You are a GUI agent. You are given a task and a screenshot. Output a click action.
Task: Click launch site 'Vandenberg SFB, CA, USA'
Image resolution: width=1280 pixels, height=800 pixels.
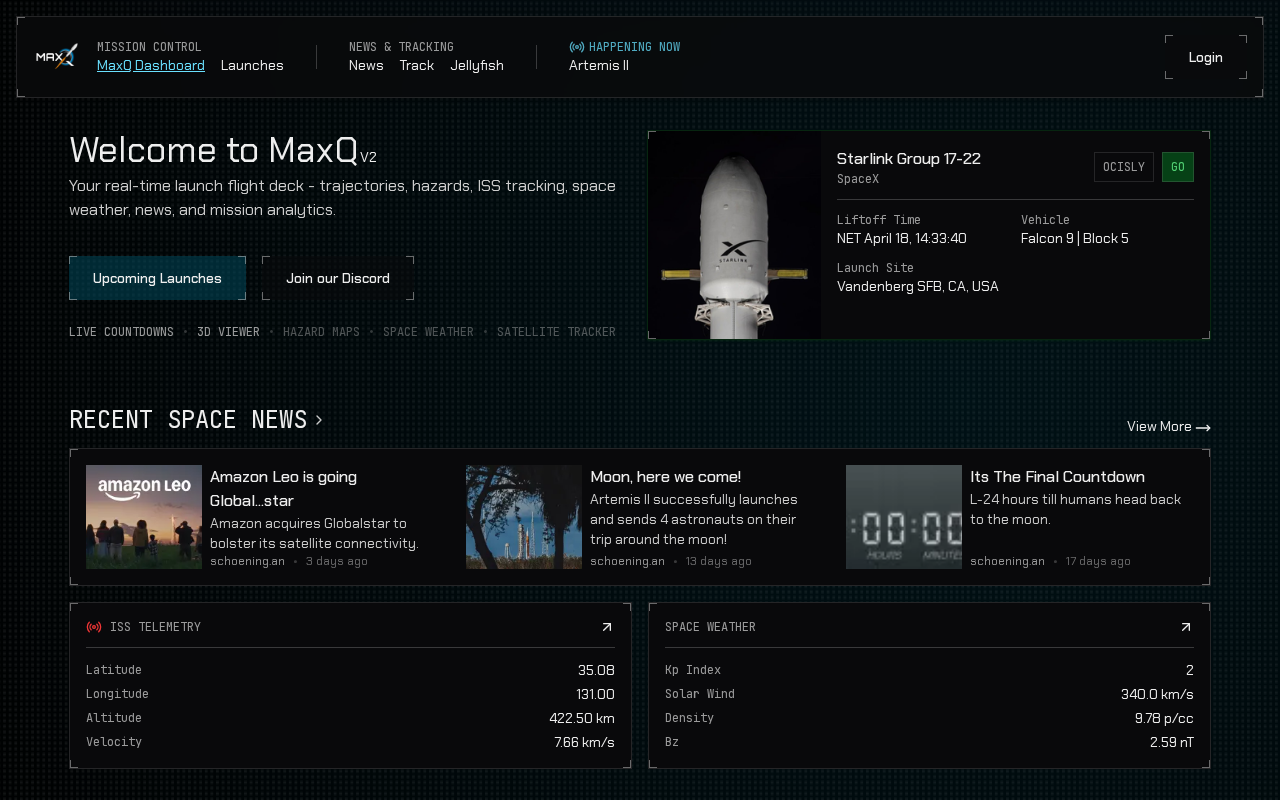(918, 286)
